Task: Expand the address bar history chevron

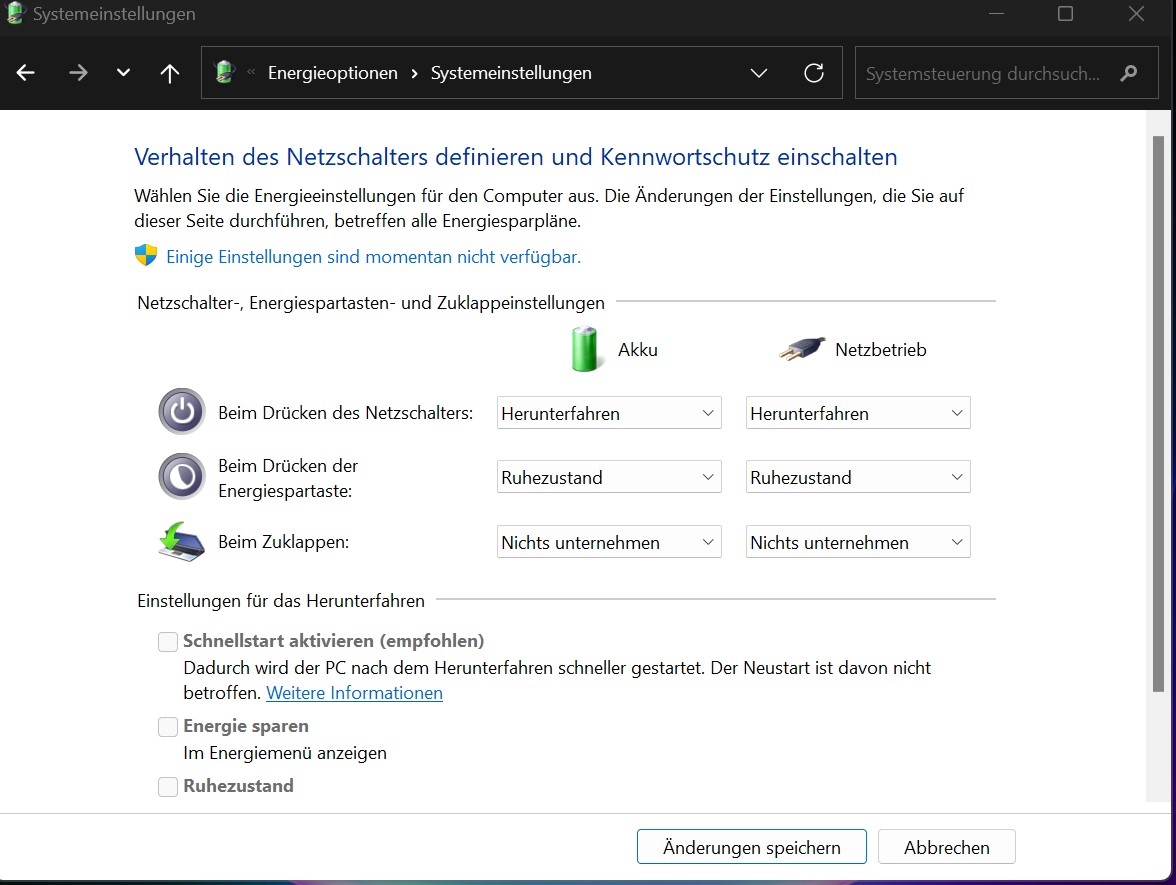Action: tap(758, 72)
